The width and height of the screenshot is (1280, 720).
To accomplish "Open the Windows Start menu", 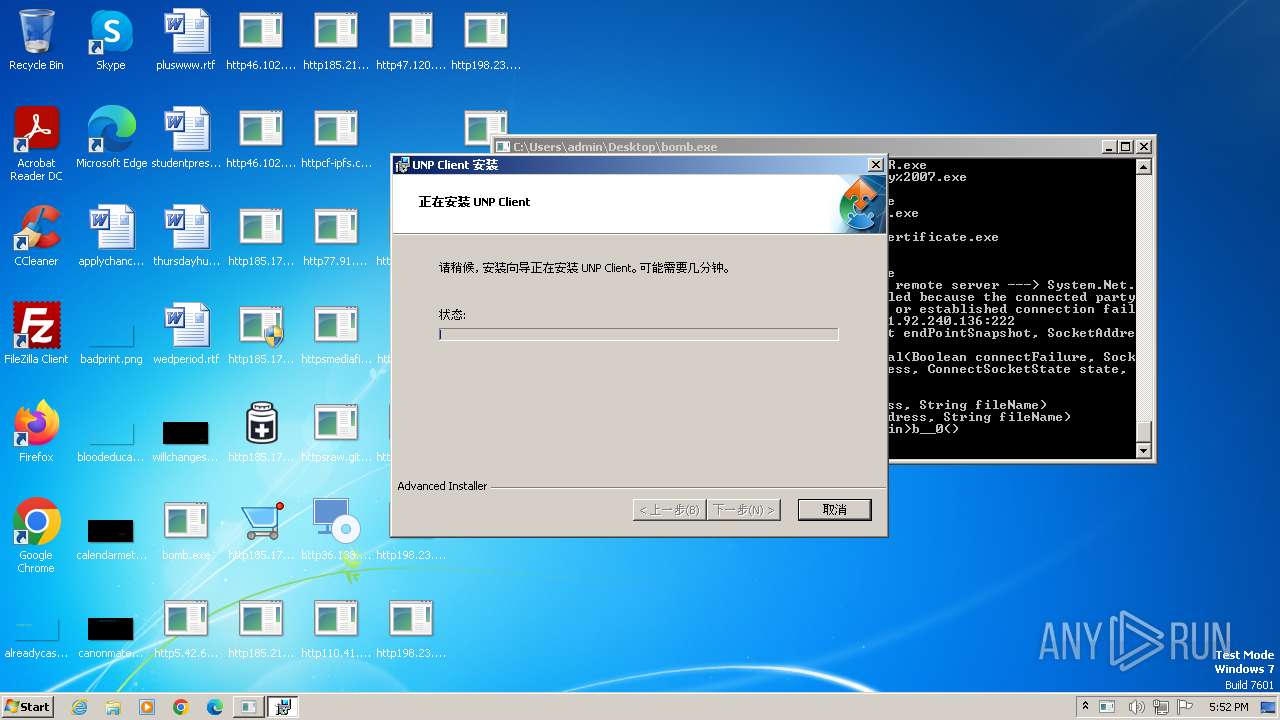I will tap(28, 707).
